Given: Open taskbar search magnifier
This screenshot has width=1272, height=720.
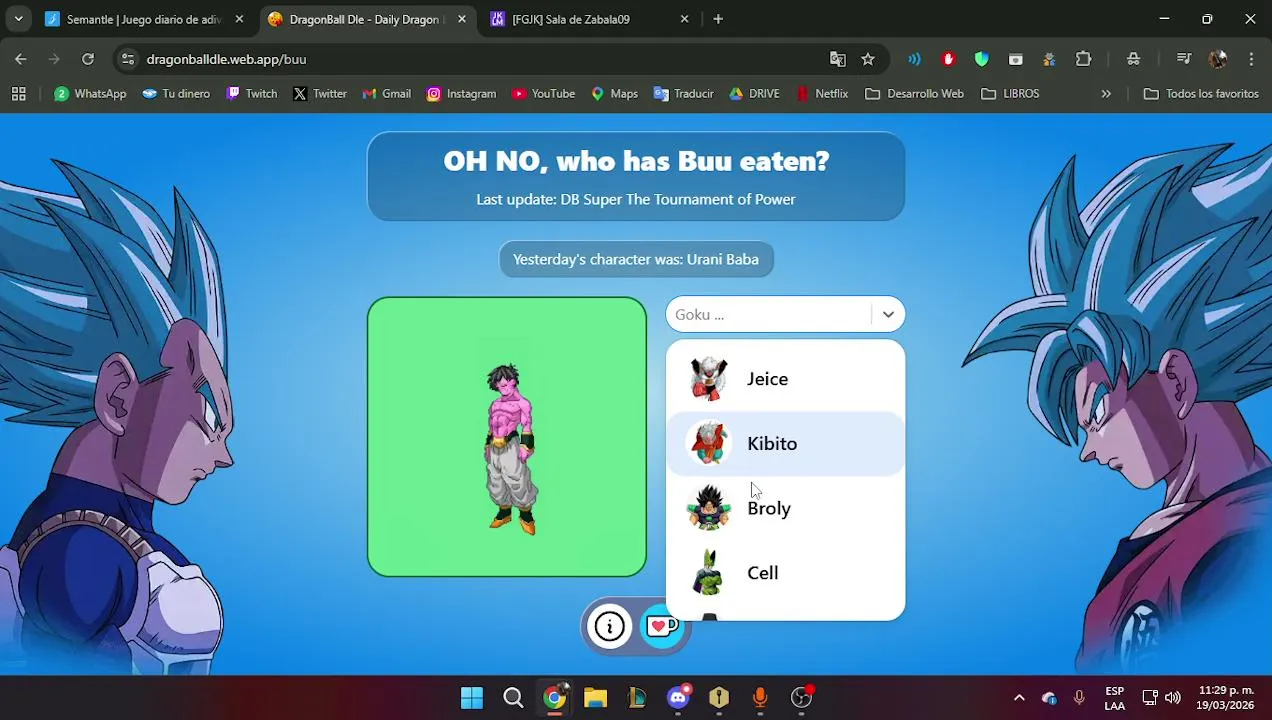Looking at the screenshot, I should point(513,697).
